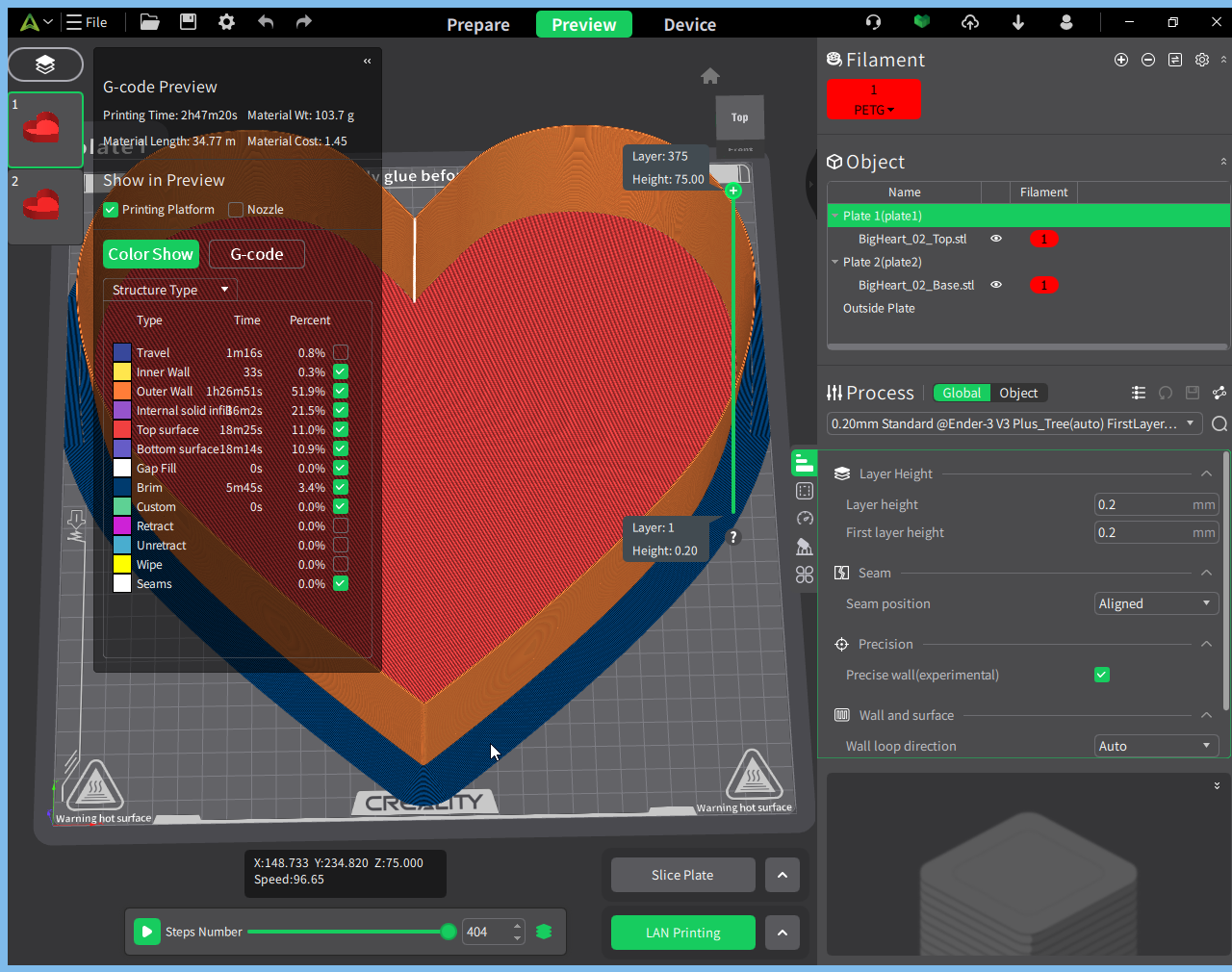Open the support headset icon
1232x972 pixels.
pos(874,22)
